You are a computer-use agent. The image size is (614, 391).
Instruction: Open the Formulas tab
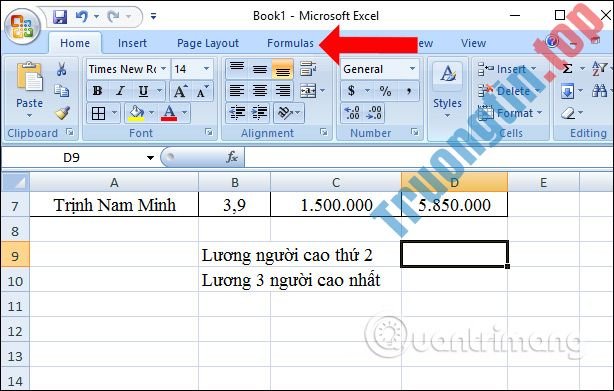click(x=290, y=43)
